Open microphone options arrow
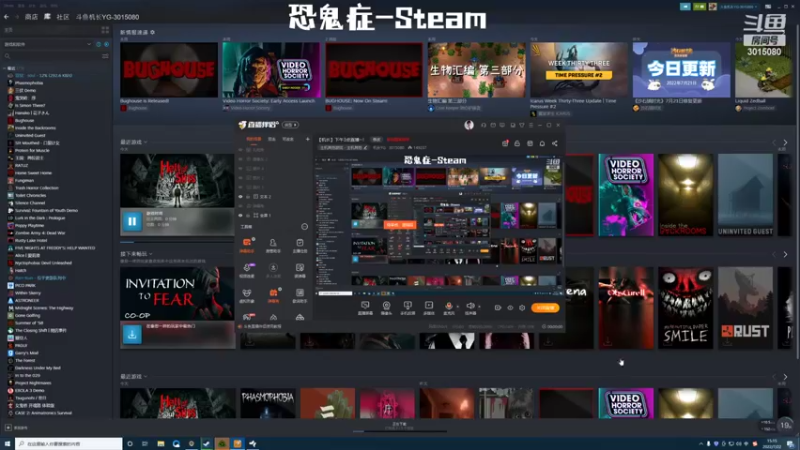 [x=457, y=307]
